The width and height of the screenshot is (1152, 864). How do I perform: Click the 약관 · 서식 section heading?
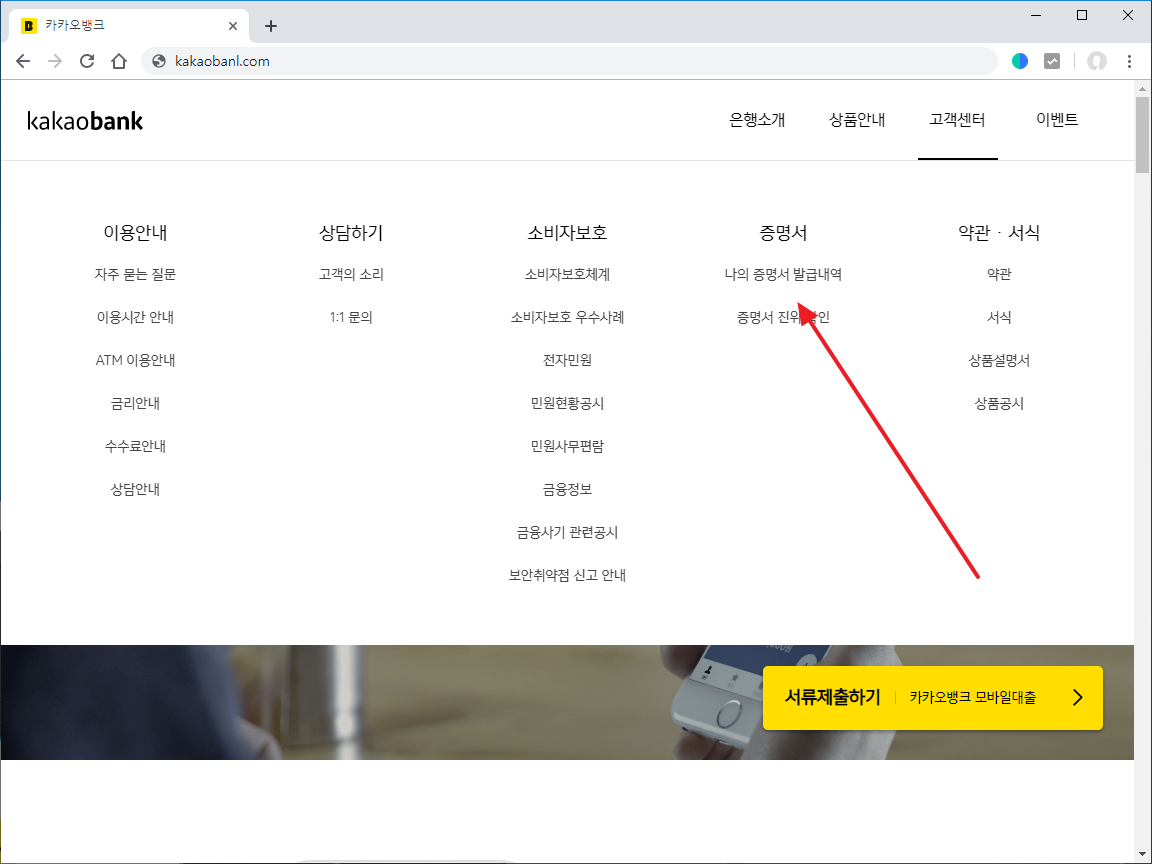[x=999, y=233]
